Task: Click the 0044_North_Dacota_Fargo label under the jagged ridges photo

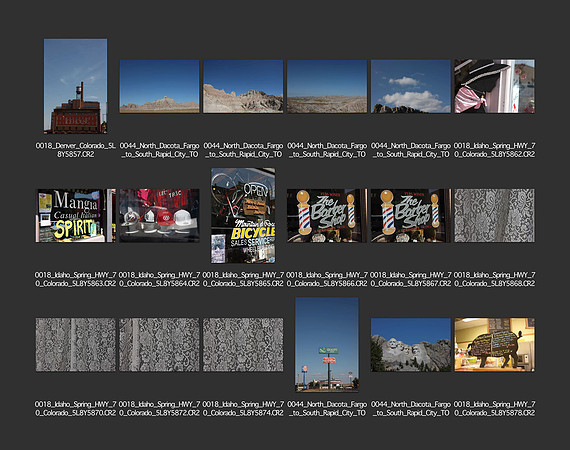Action: [243, 150]
